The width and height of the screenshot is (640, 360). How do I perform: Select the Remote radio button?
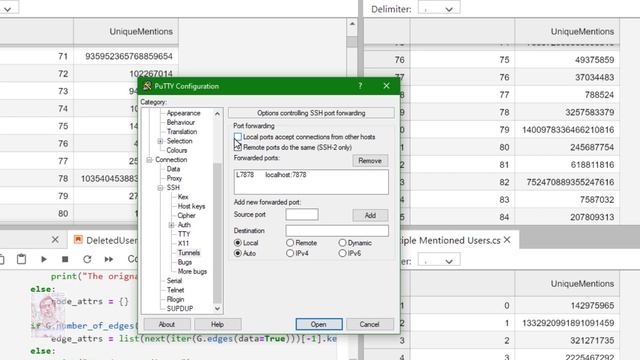290,242
